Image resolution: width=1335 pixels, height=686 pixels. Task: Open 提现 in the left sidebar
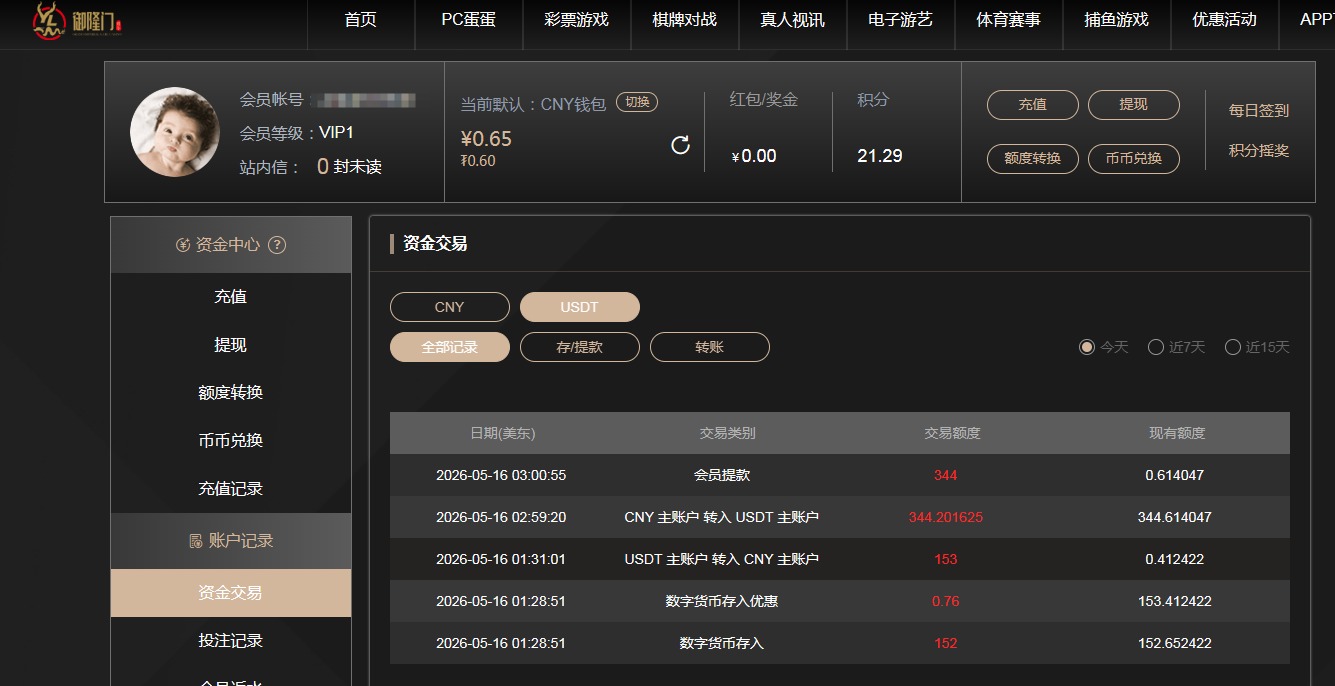(231, 345)
